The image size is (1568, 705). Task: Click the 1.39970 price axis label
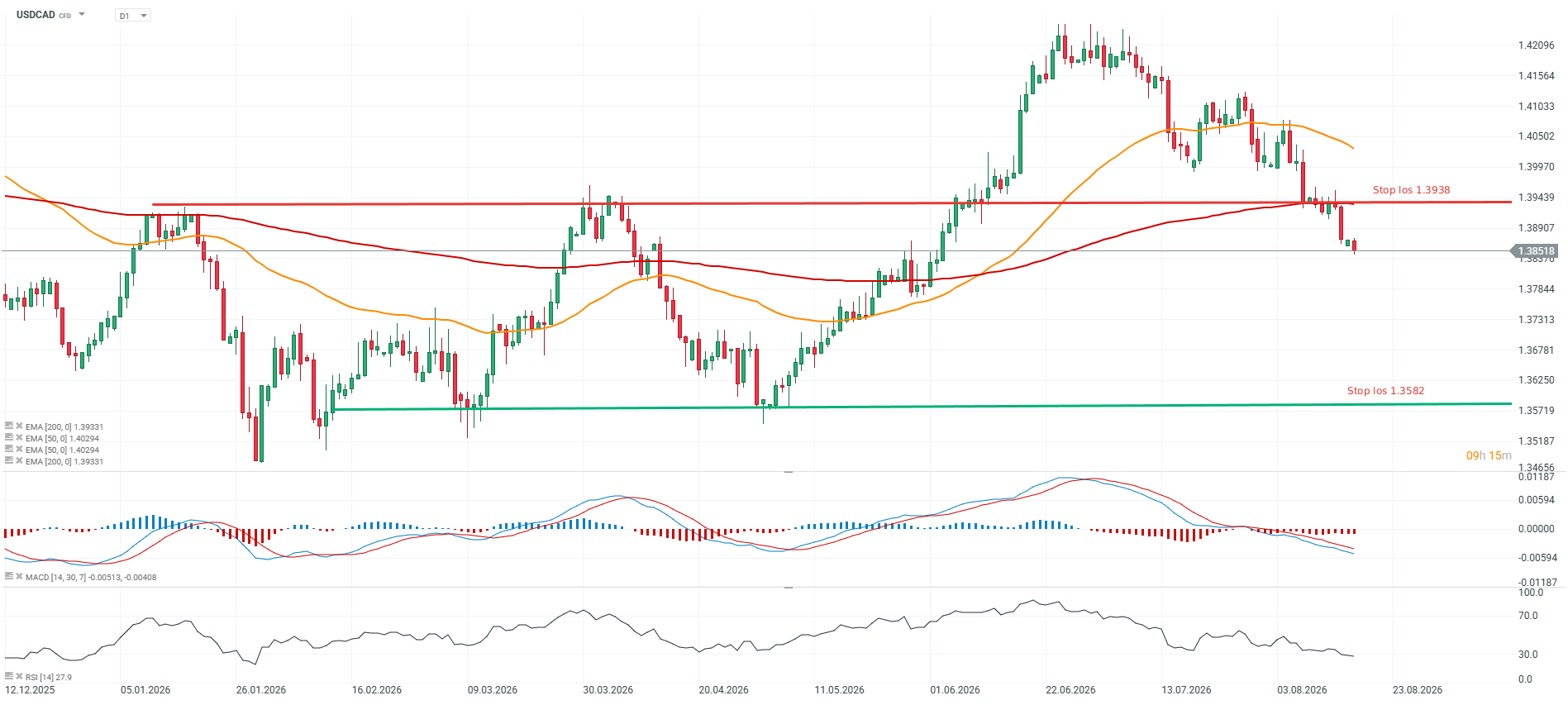coord(1536,167)
